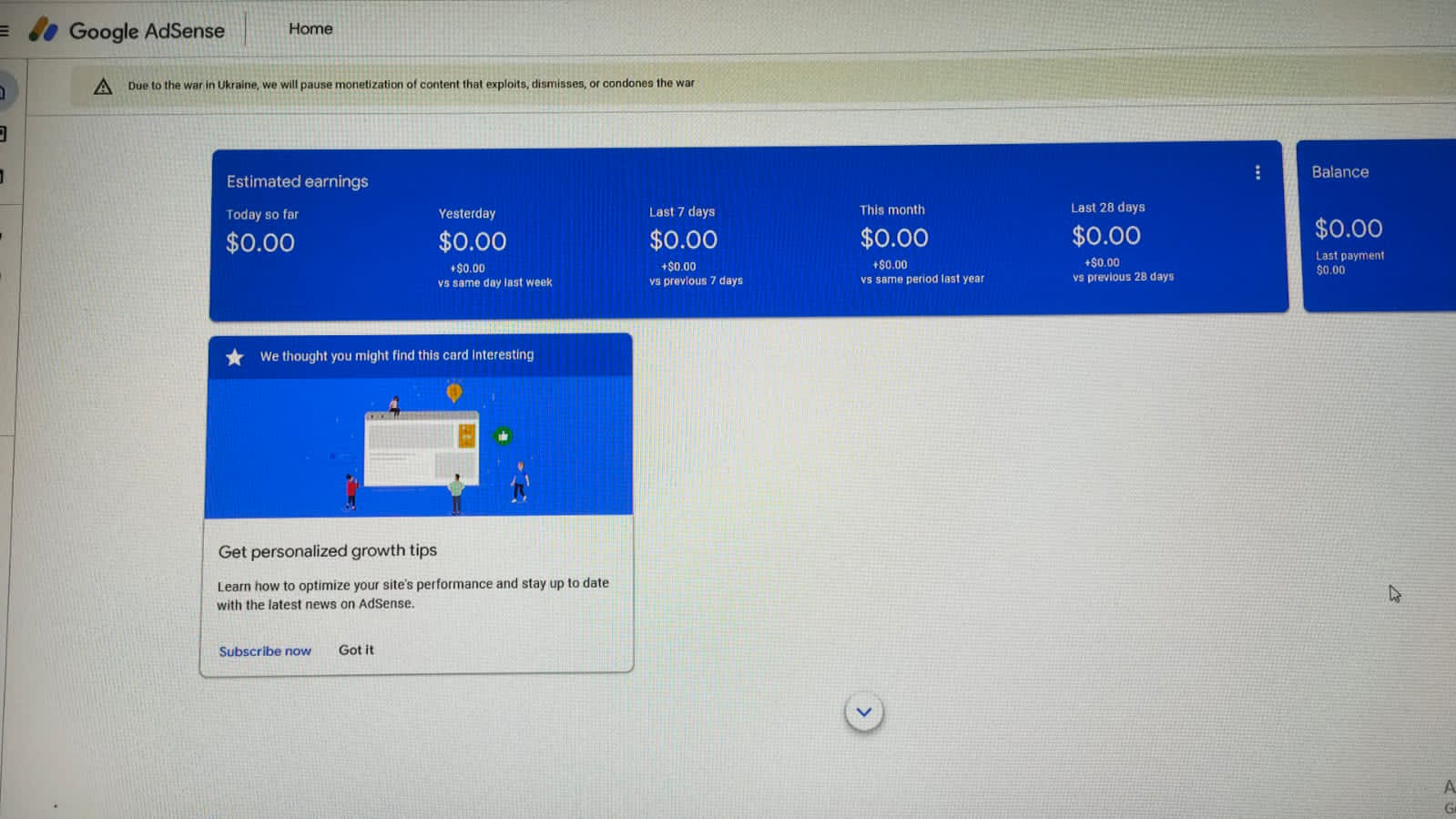Expand more cards with down chevron
Image resolution: width=1456 pixels, height=819 pixels.
coord(863,712)
